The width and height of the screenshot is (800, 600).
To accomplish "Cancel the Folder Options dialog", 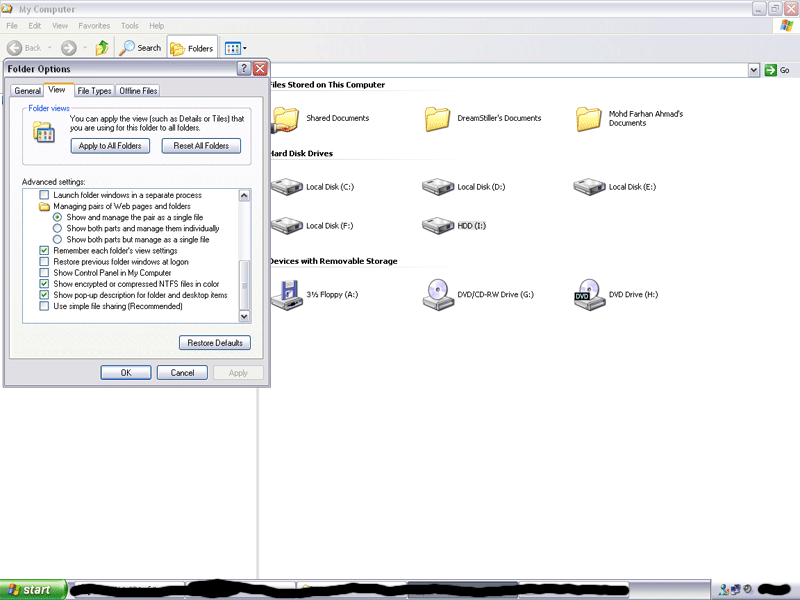I will pyautogui.click(x=182, y=372).
